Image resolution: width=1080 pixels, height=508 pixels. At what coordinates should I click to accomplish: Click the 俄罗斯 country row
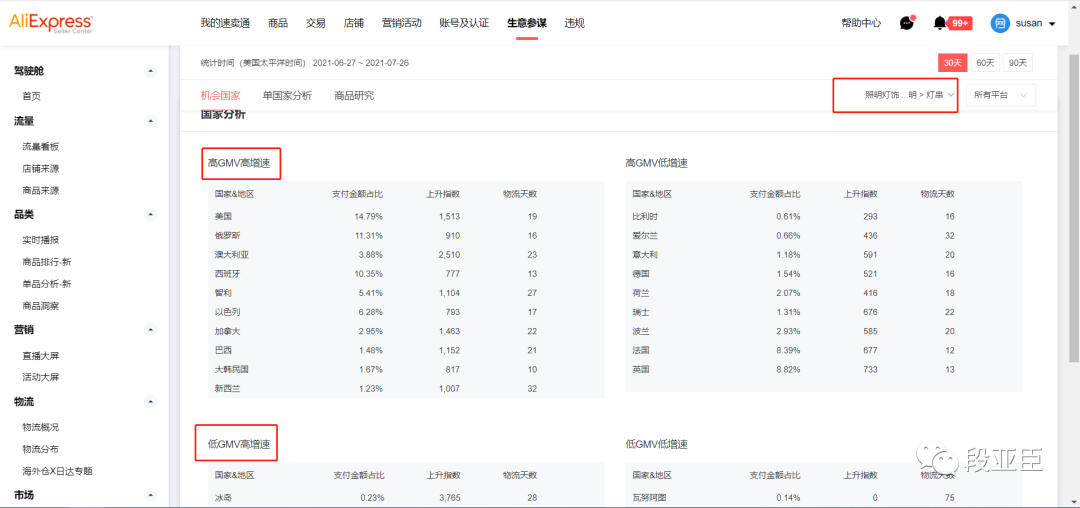406,235
